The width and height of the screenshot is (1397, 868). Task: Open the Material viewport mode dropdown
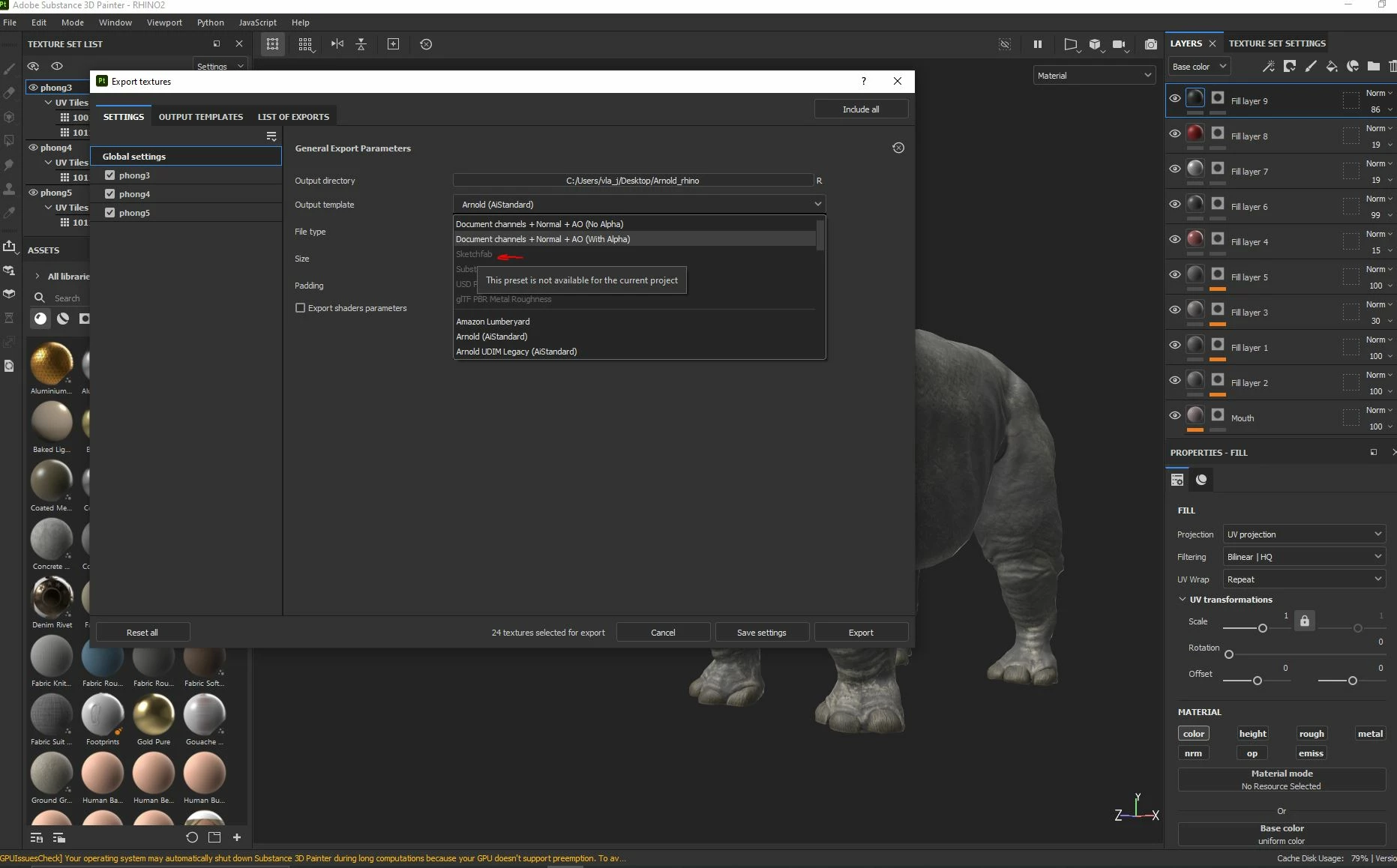point(1094,75)
